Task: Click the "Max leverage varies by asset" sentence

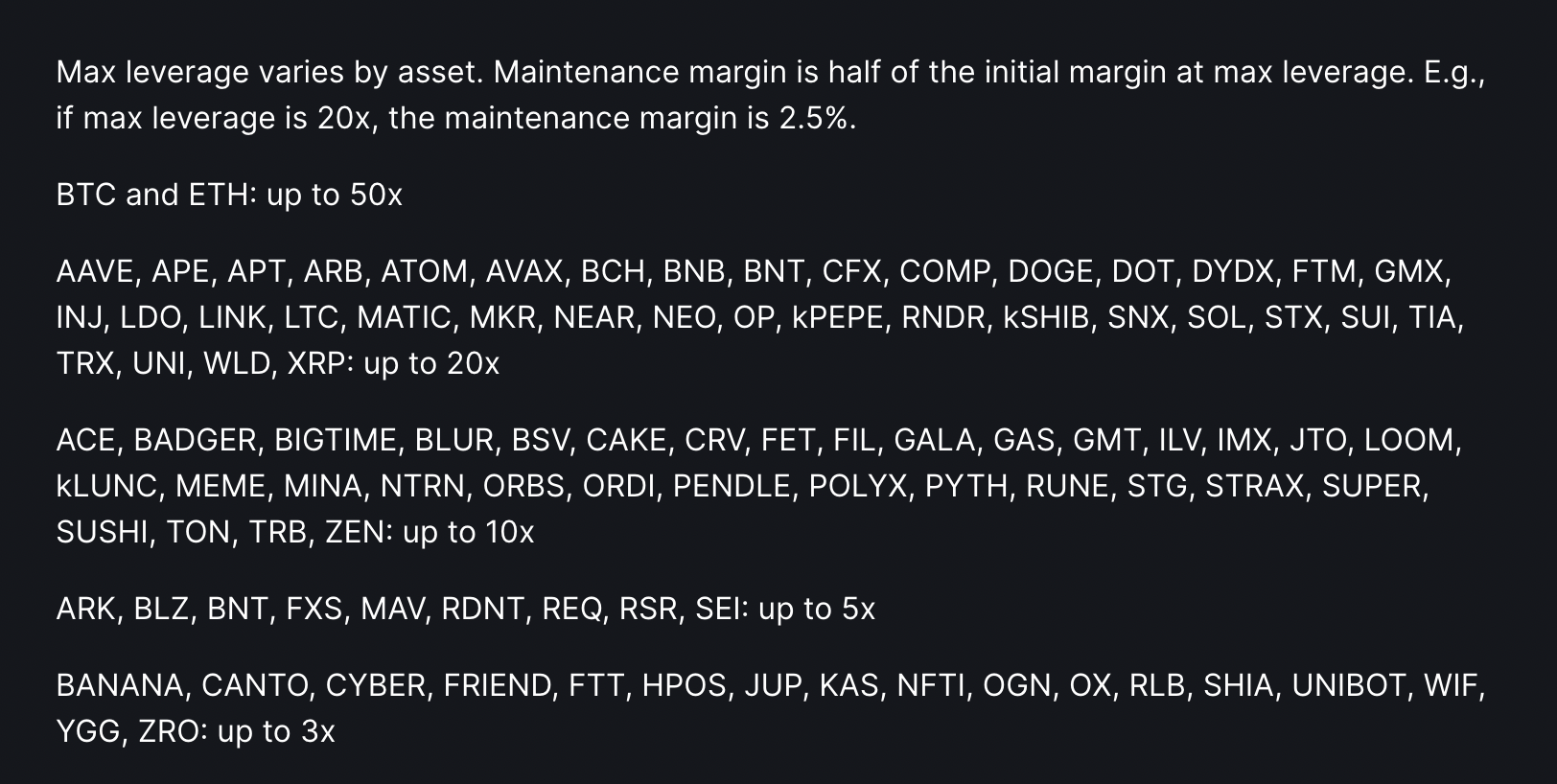Action: pos(269,72)
